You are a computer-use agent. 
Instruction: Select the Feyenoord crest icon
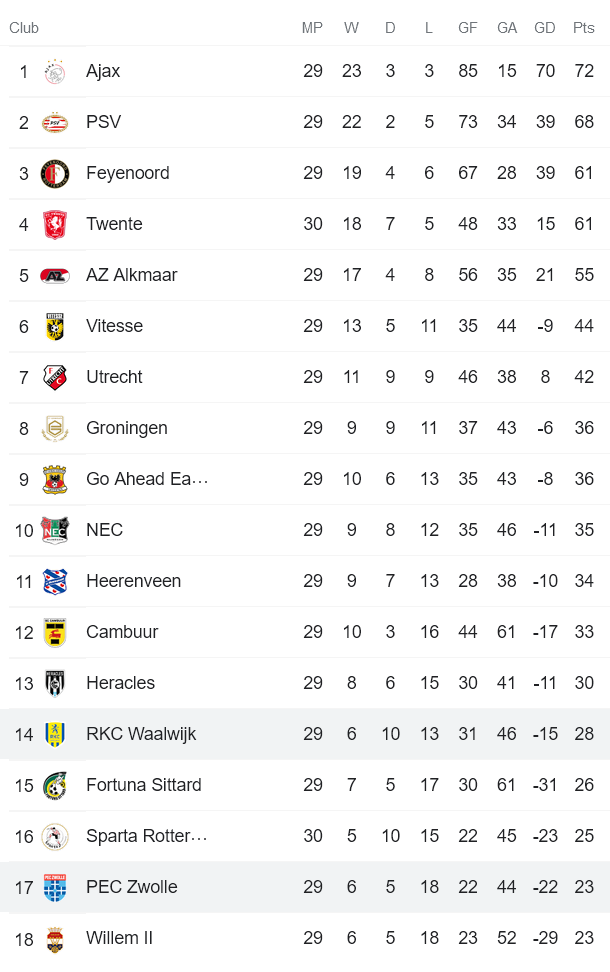[x=55, y=174]
